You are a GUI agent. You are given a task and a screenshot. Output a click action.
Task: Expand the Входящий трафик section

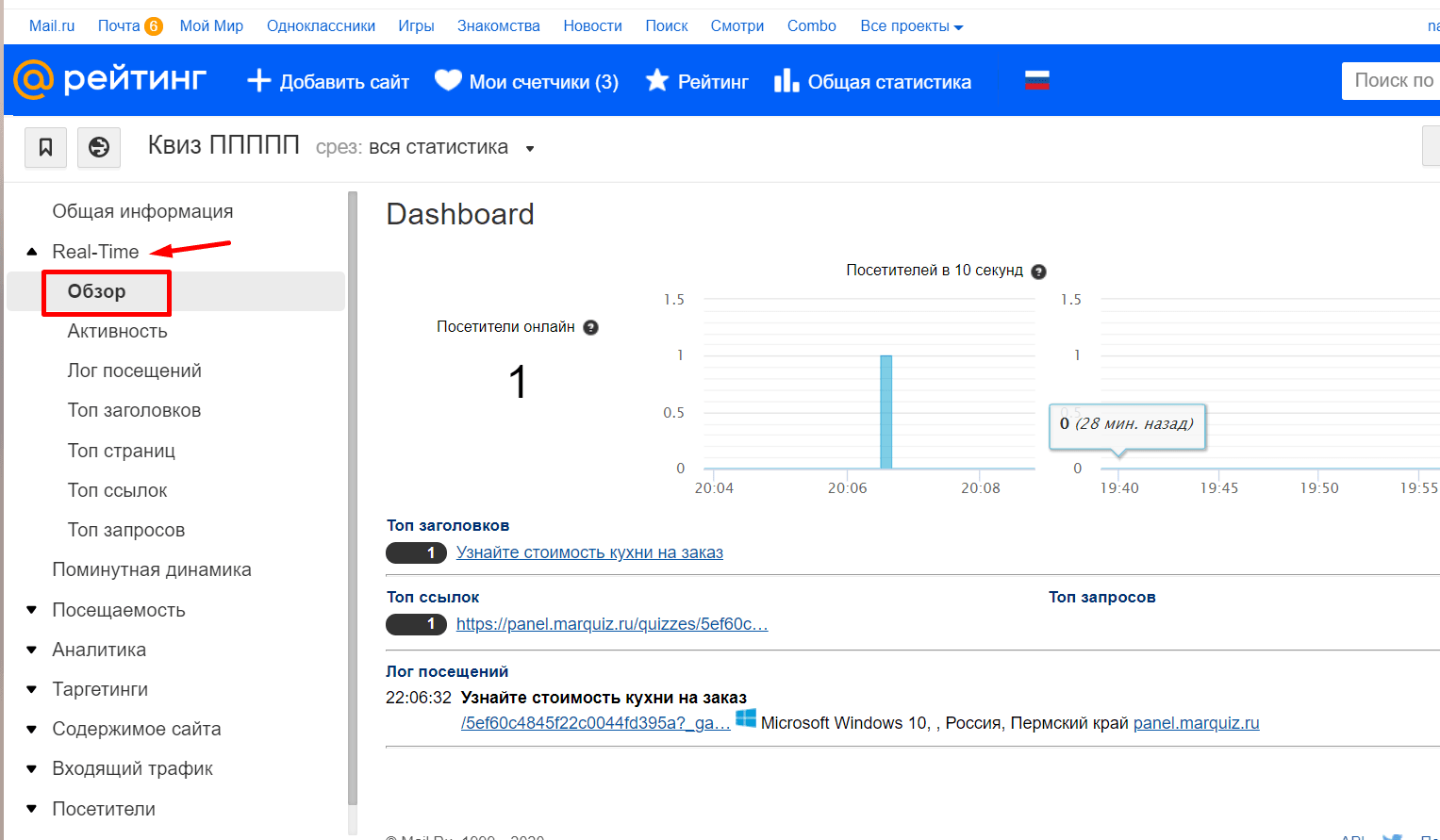pos(32,768)
